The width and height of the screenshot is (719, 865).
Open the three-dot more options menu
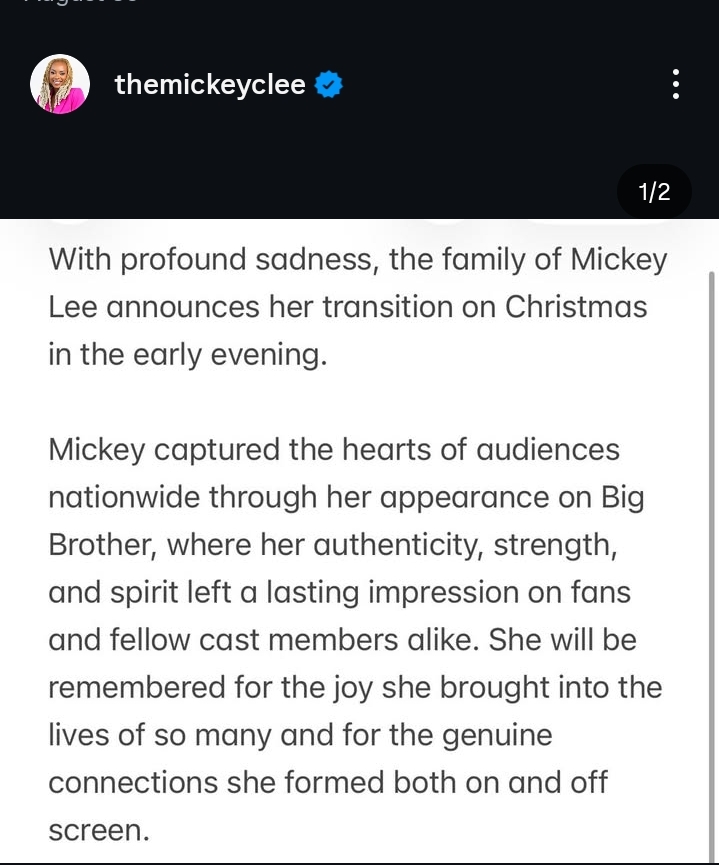676,84
